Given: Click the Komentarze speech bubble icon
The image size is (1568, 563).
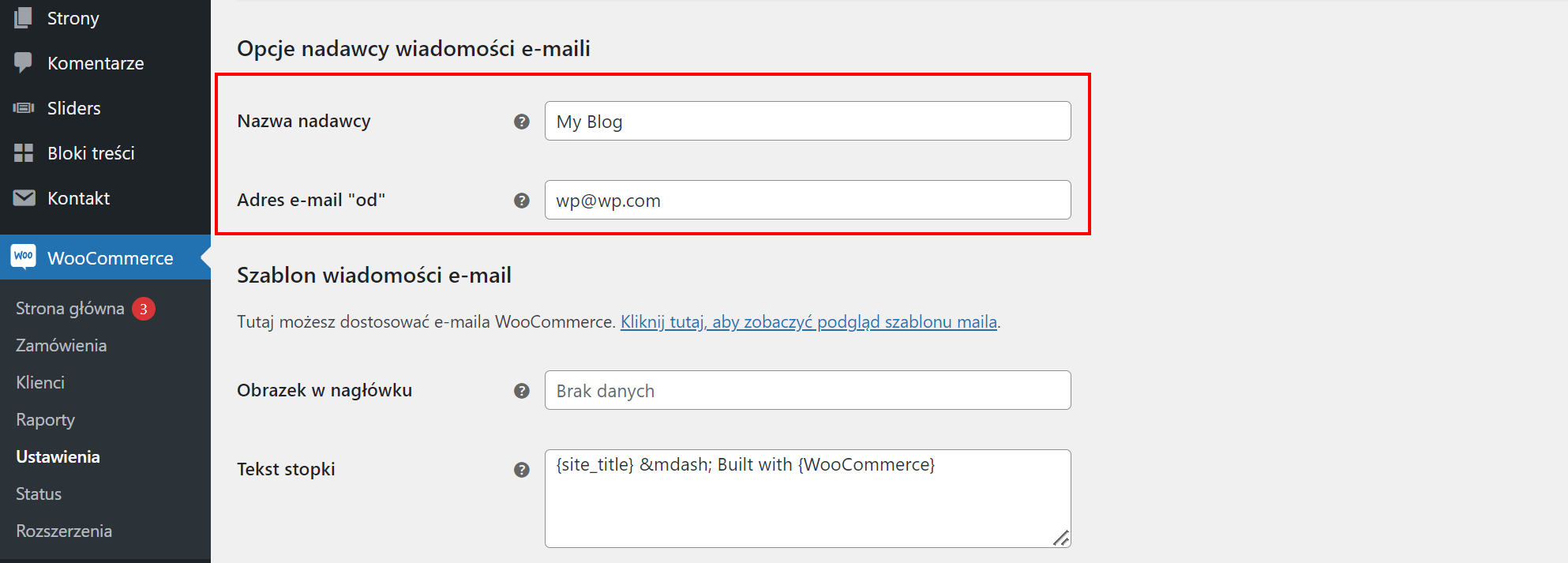Looking at the screenshot, I should tap(24, 62).
